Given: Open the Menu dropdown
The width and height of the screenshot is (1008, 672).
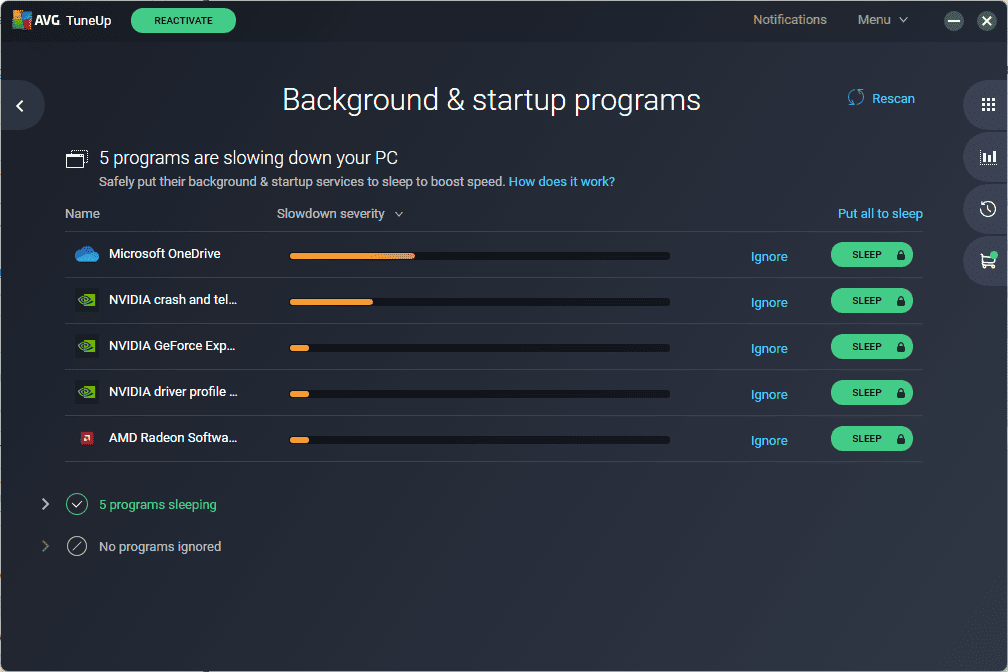Looking at the screenshot, I should (x=883, y=20).
